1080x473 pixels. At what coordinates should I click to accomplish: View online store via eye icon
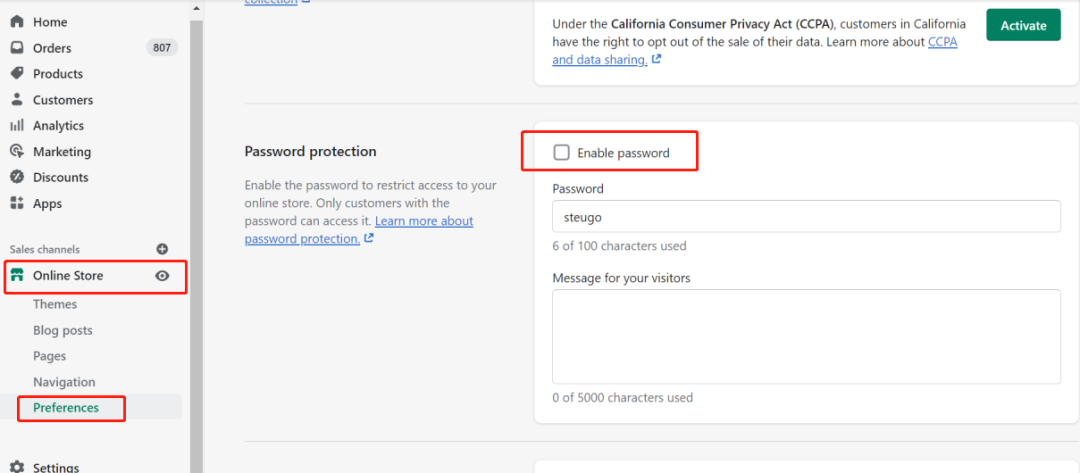162,276
